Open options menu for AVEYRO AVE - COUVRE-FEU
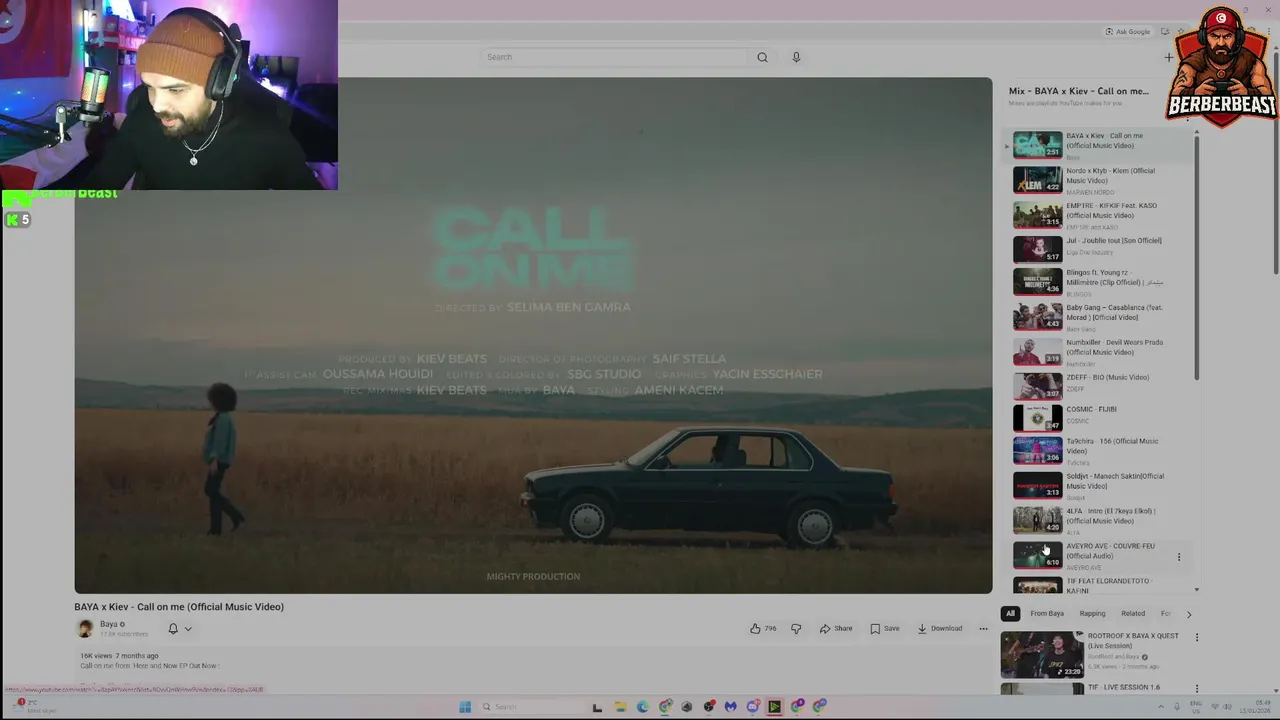The image size is (1280, 720). tap(1179, 557)
